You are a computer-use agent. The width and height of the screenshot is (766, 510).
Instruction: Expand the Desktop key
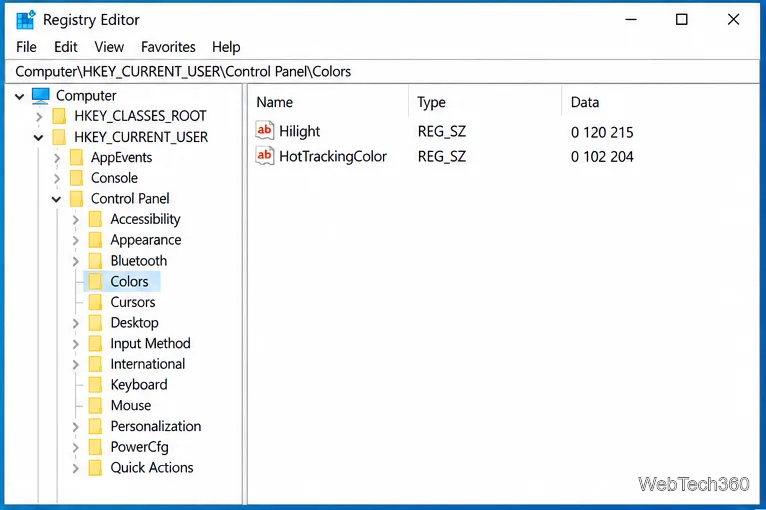coord(76,323)
